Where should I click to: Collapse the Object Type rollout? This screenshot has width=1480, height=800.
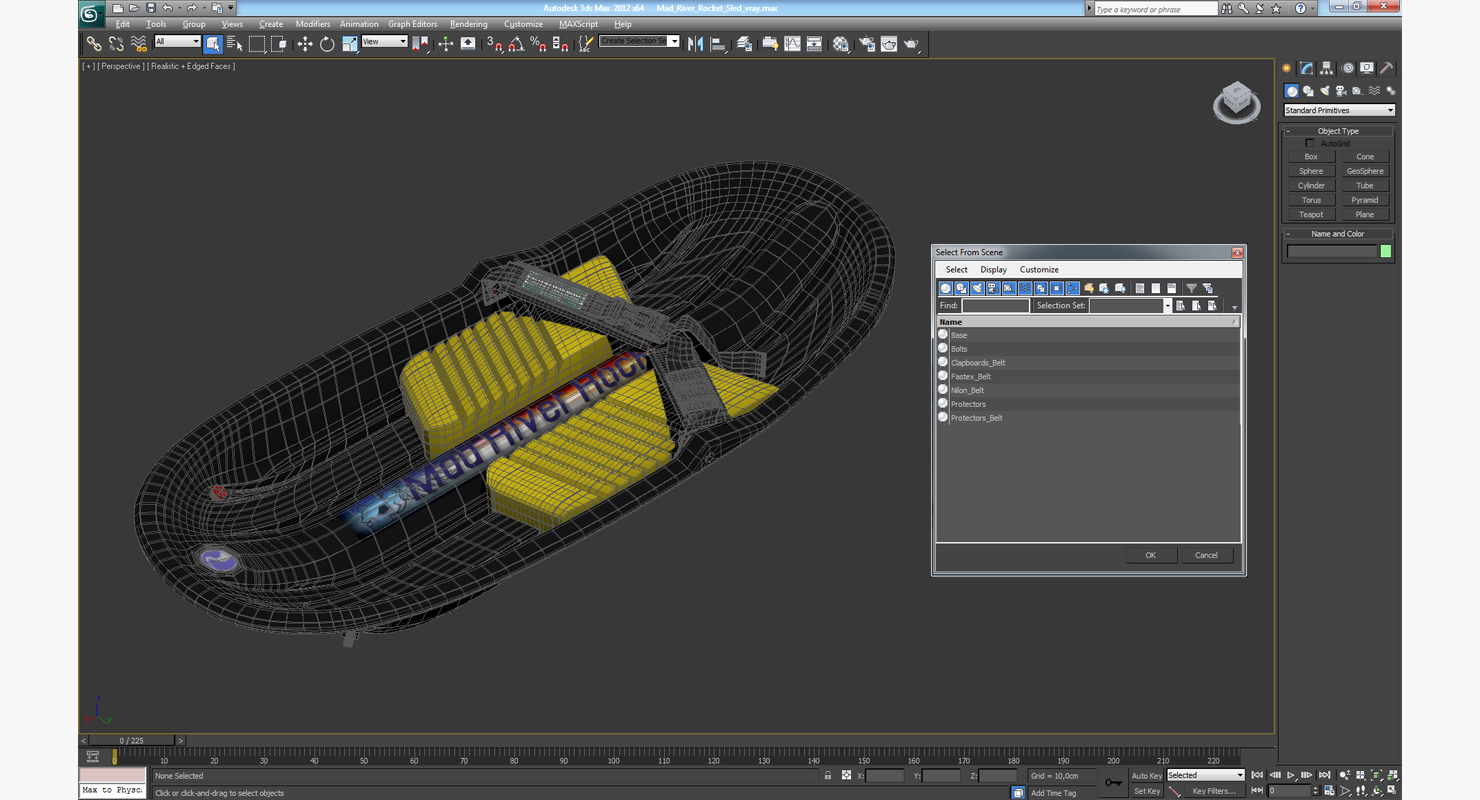point(1338,131)
